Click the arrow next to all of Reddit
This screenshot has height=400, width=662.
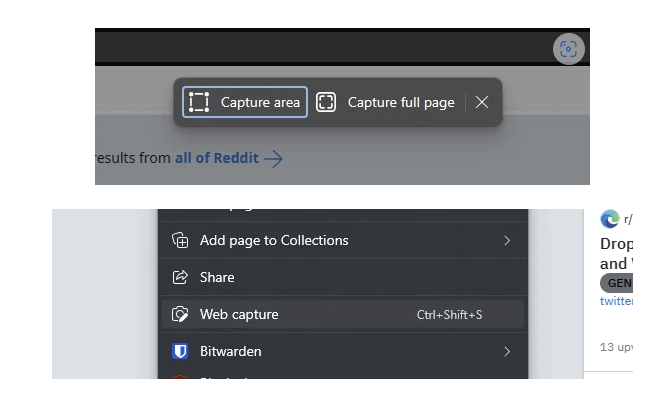click(274, 159)
